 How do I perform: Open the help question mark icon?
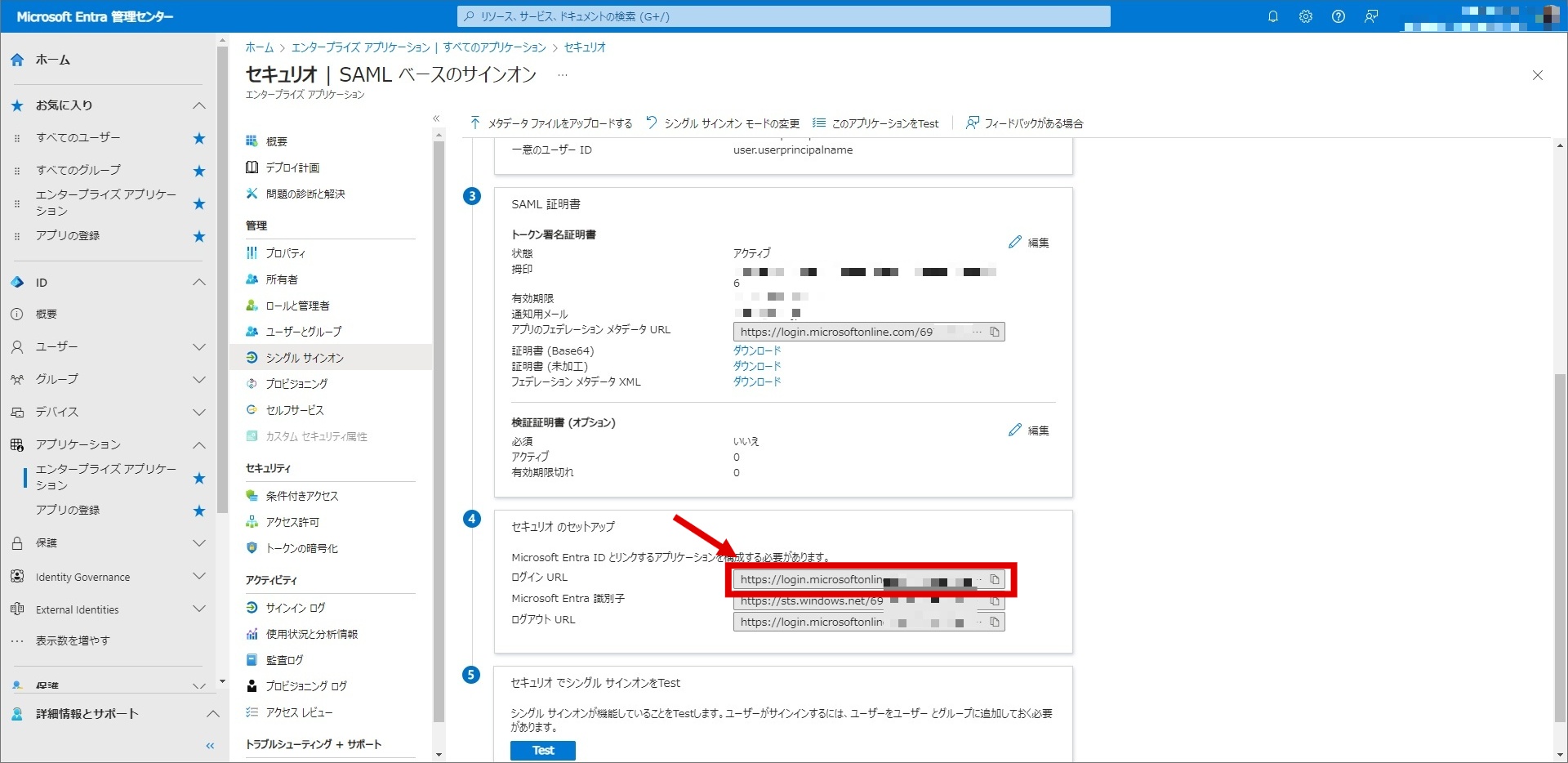coord(1338,16)
